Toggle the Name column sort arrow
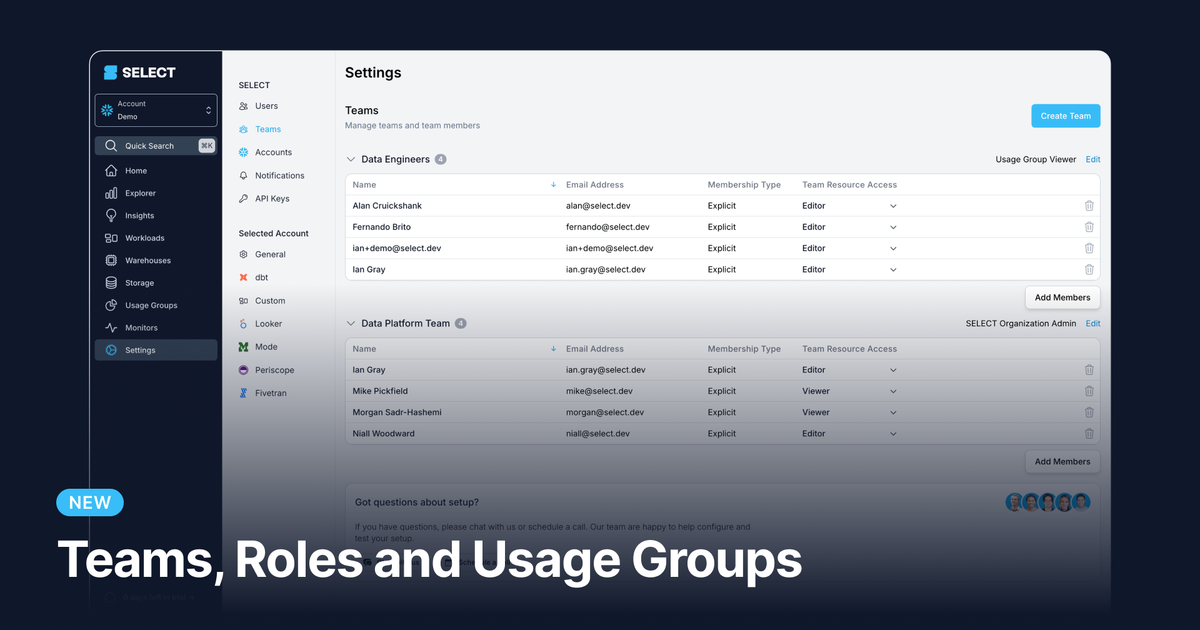Screen dimensions: 1200x630 coord(553,184)
